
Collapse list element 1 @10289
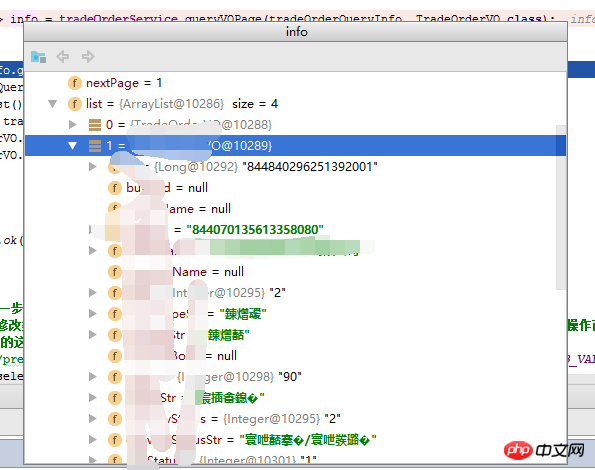point(72,146)
